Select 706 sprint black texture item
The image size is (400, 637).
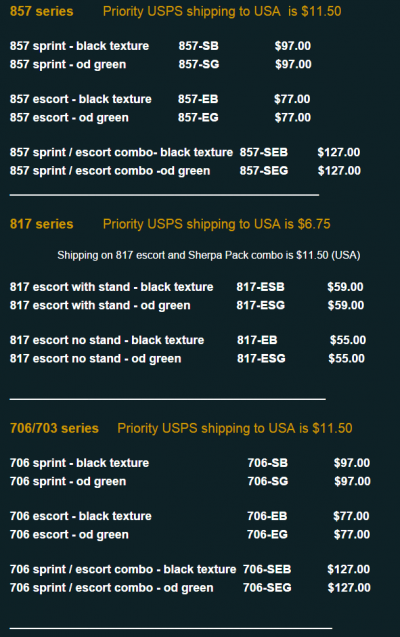tap(79, 463)
